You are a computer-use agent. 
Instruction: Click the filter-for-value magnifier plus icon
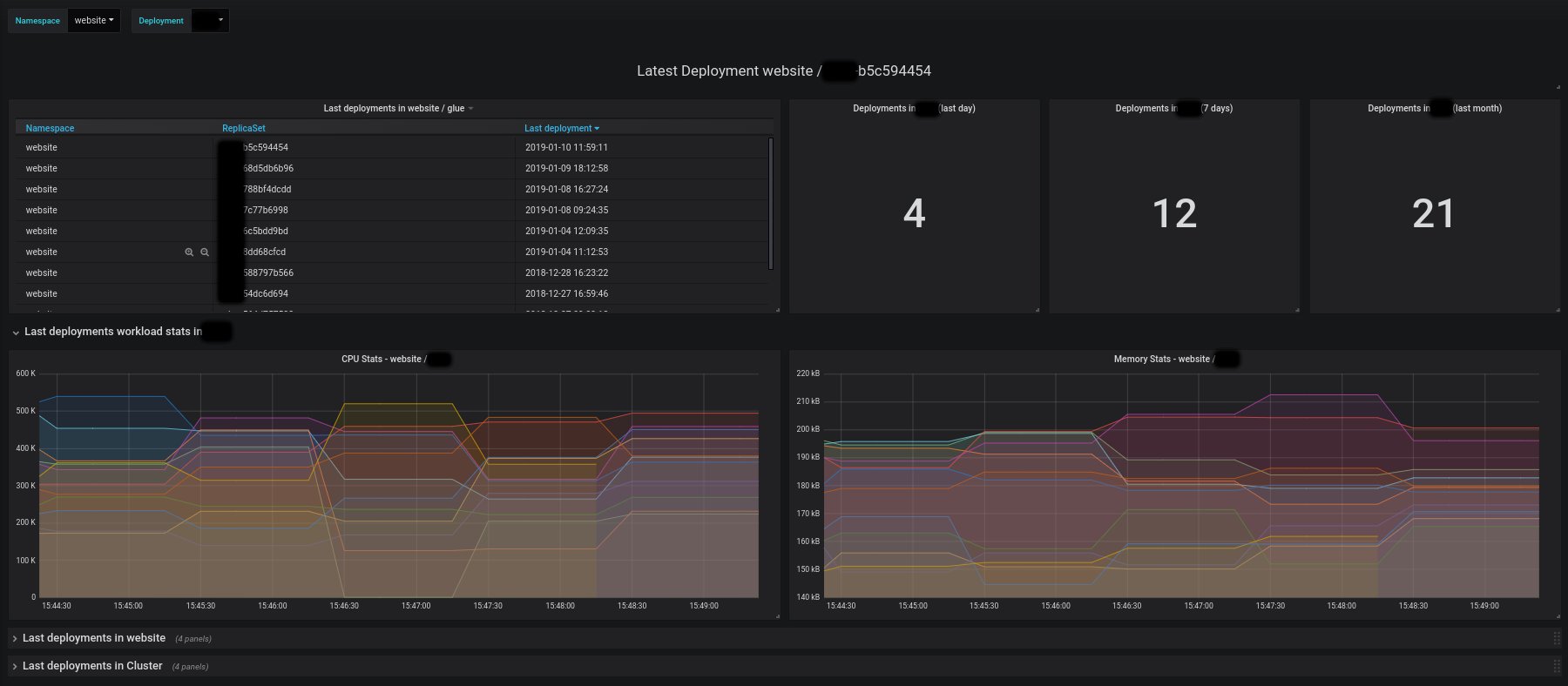[x=189, y=252]
